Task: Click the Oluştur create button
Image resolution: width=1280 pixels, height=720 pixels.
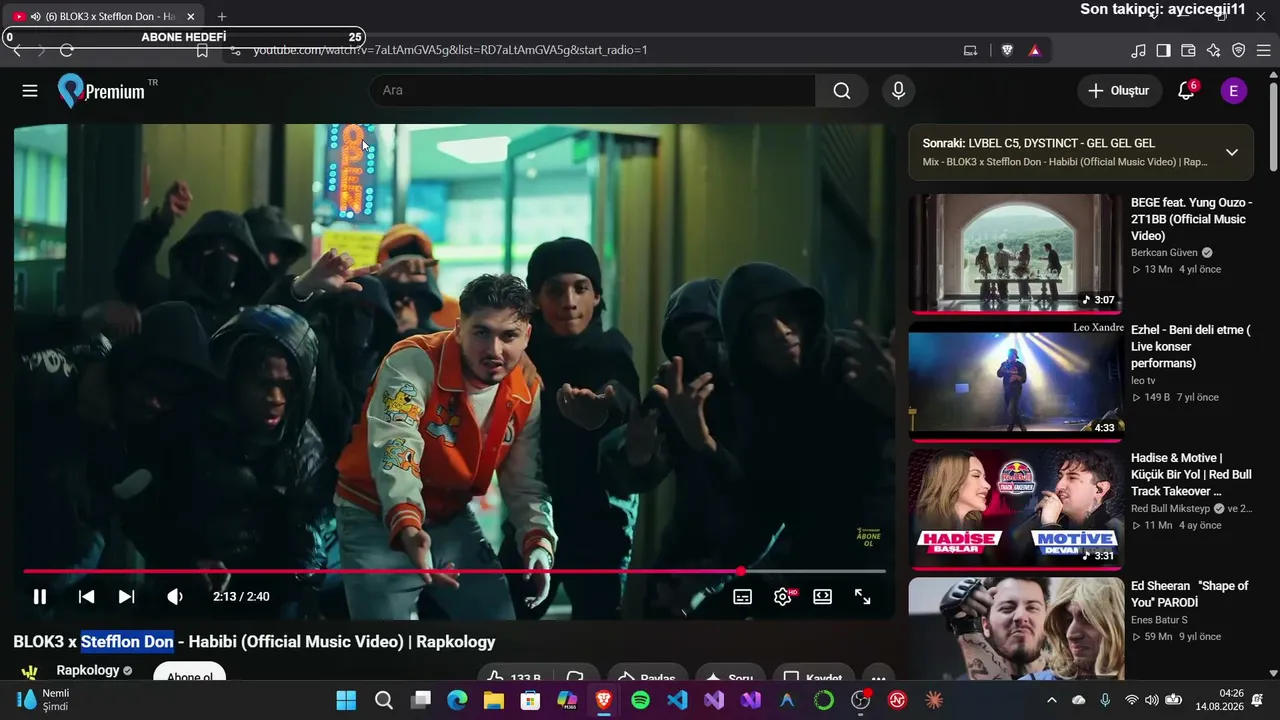Action: (x=1120, y=91)
